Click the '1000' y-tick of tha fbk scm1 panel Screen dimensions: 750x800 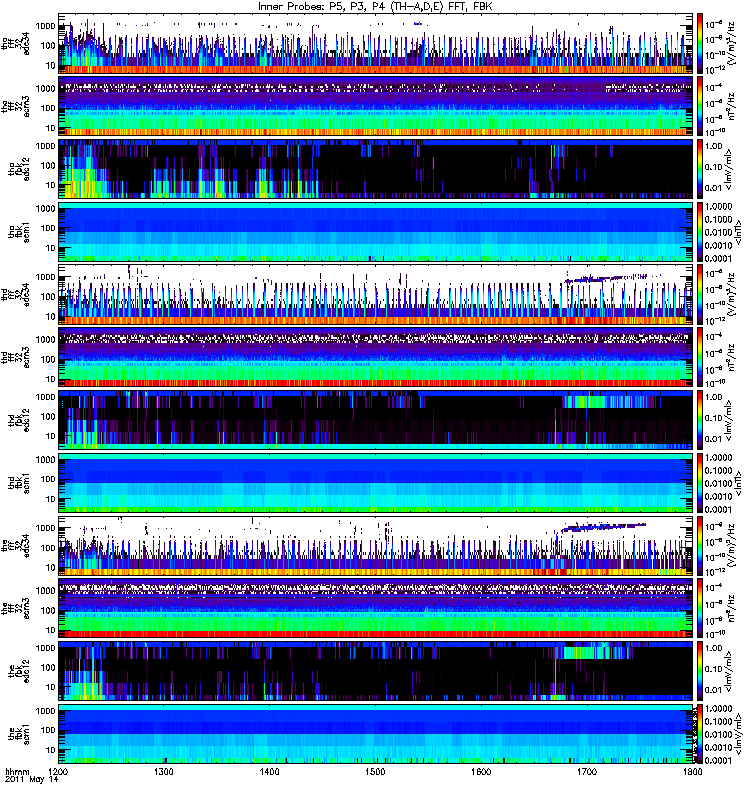(x=45, y=209)
